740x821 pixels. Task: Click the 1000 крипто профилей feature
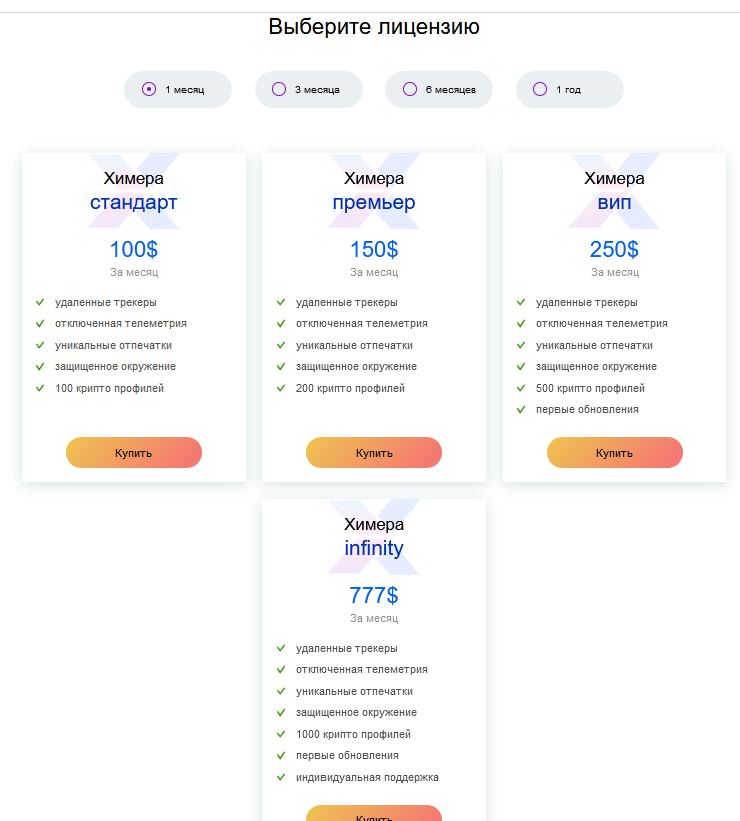pyautogui.click(x=353, y=734)
